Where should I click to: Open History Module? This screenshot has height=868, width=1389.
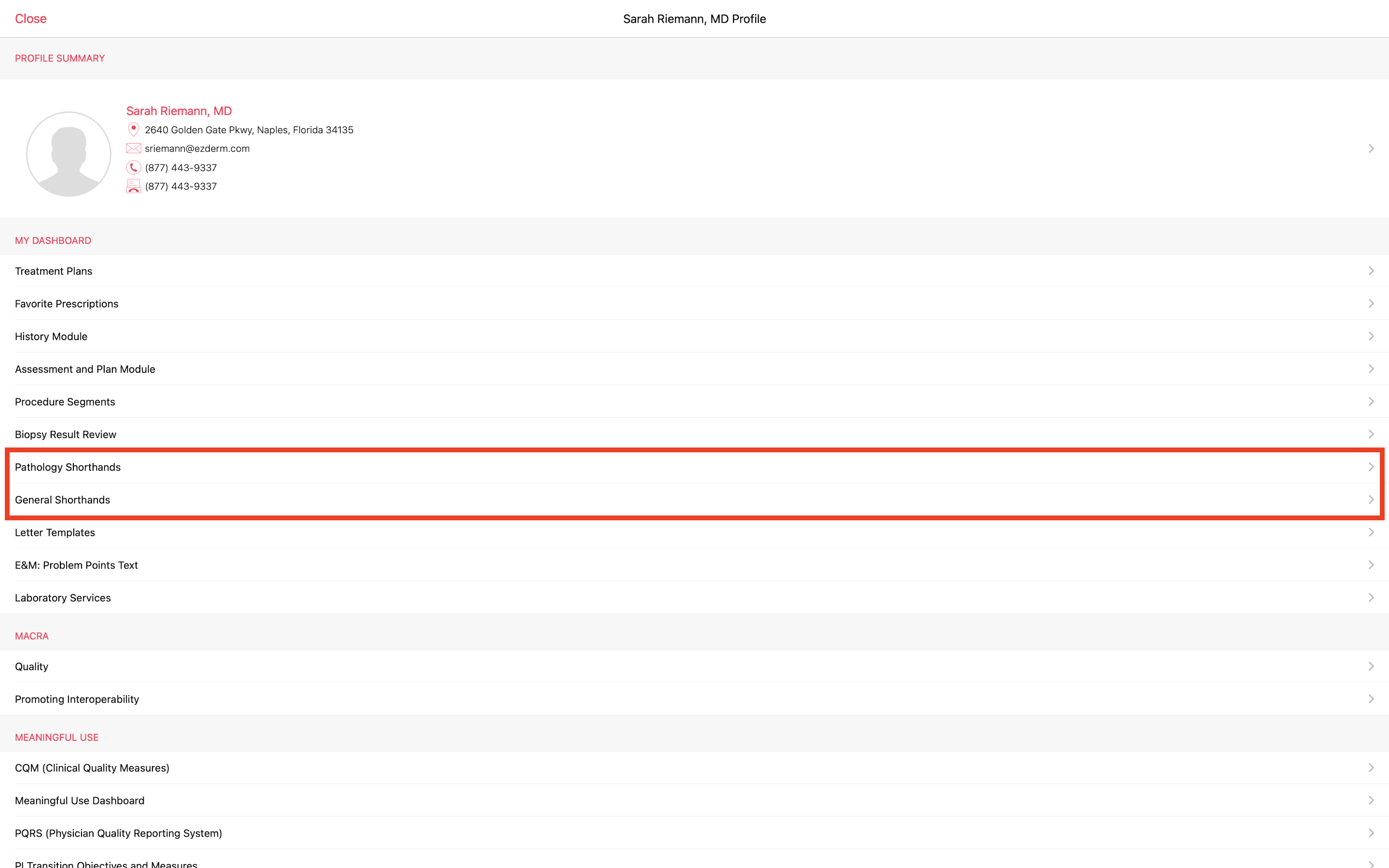(x=694, y=337)
